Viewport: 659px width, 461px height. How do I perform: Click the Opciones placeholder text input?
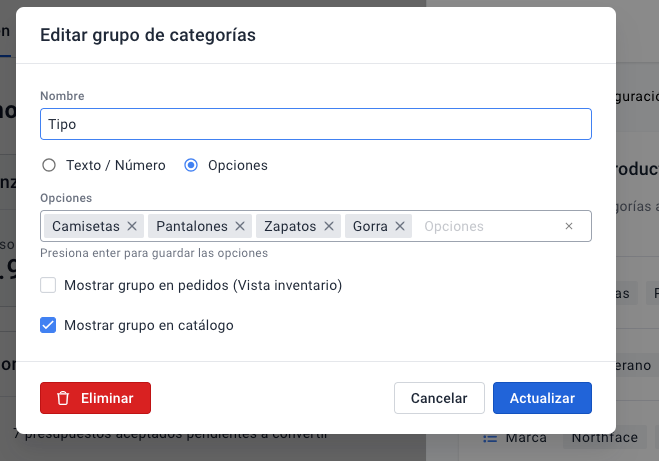pos(485,227)
